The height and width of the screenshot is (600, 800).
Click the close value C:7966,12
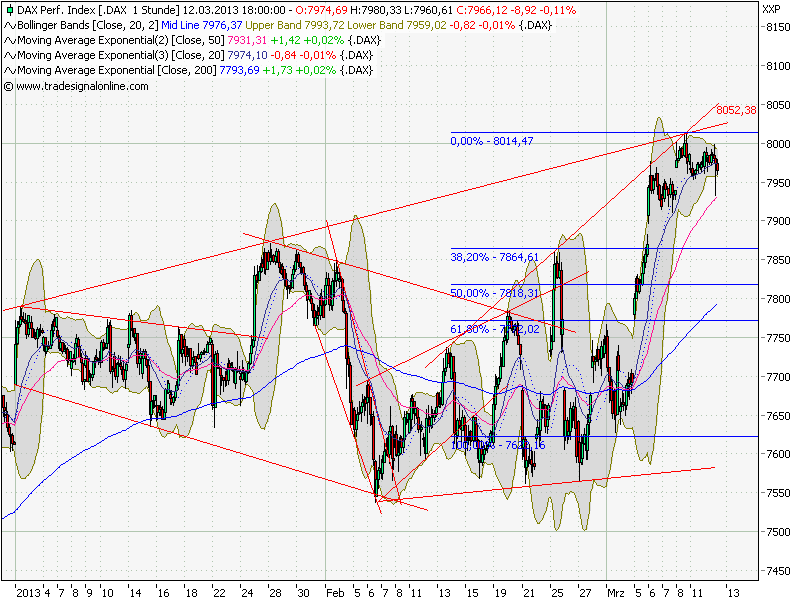(x=481, y=10)
